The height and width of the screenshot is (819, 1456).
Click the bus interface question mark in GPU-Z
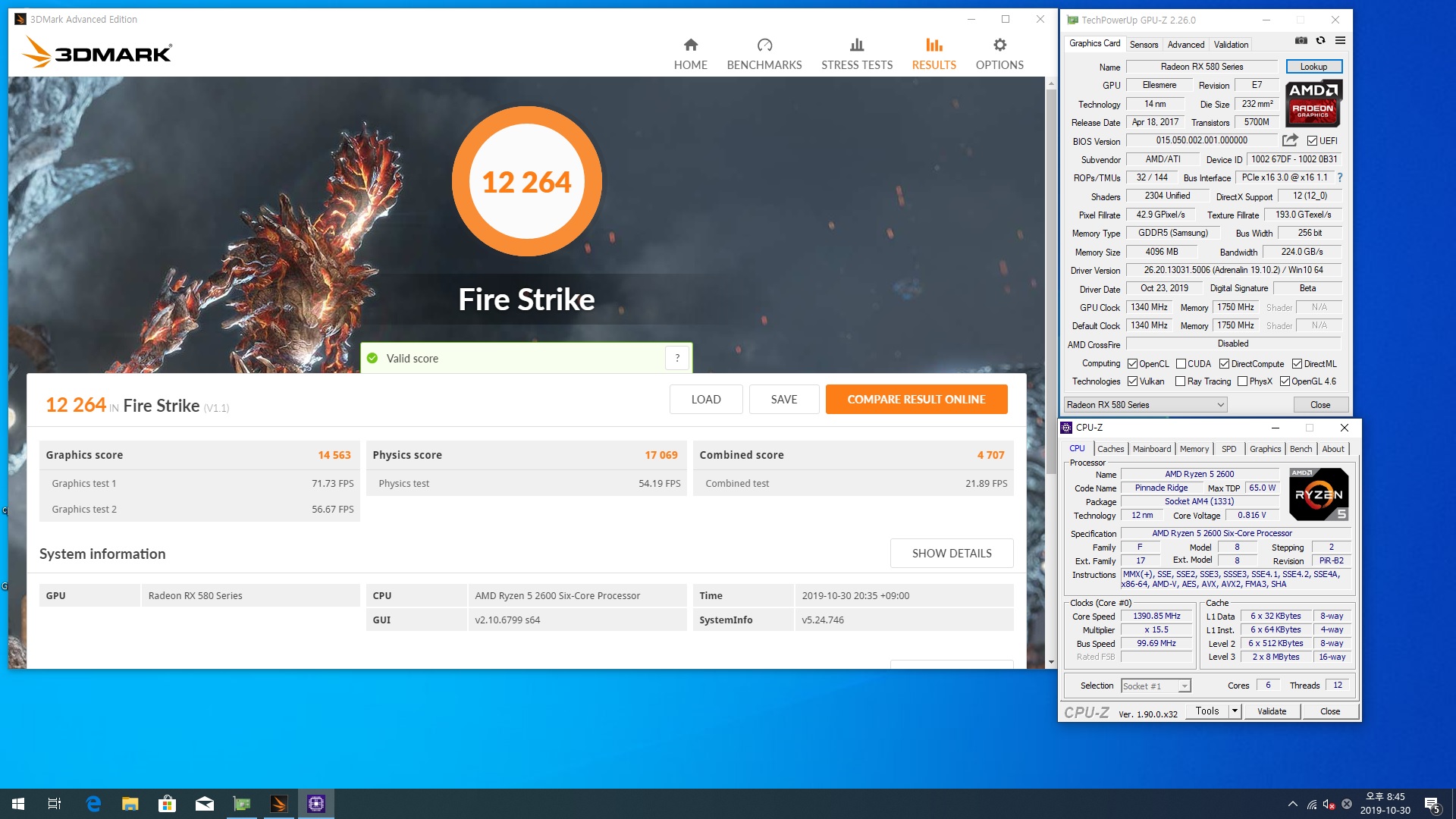point(1340,177)
